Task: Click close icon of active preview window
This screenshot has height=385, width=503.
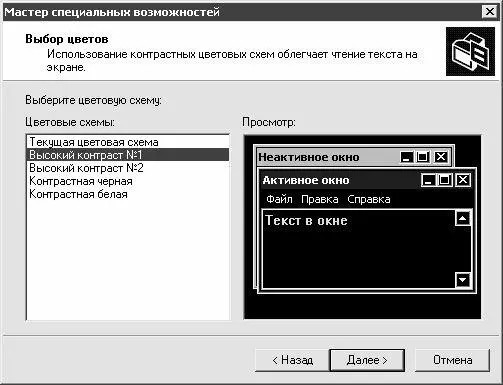Action: click(463, 180)
